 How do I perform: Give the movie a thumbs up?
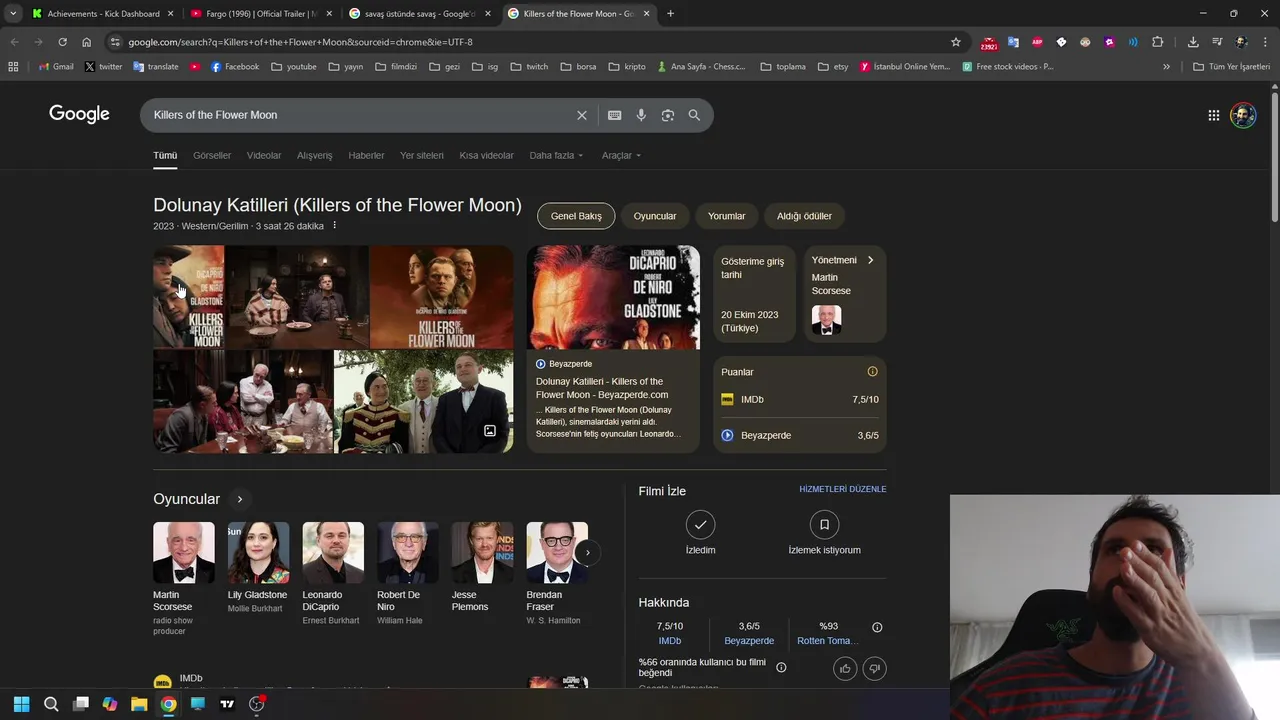click(x=845, y=669)
